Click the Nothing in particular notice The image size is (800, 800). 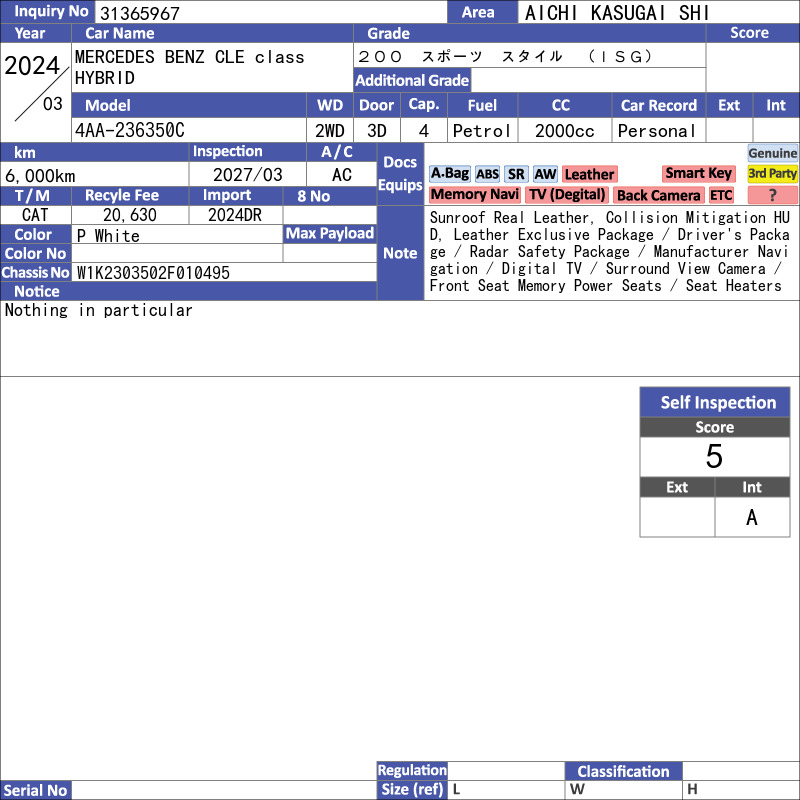pos(98,310)
